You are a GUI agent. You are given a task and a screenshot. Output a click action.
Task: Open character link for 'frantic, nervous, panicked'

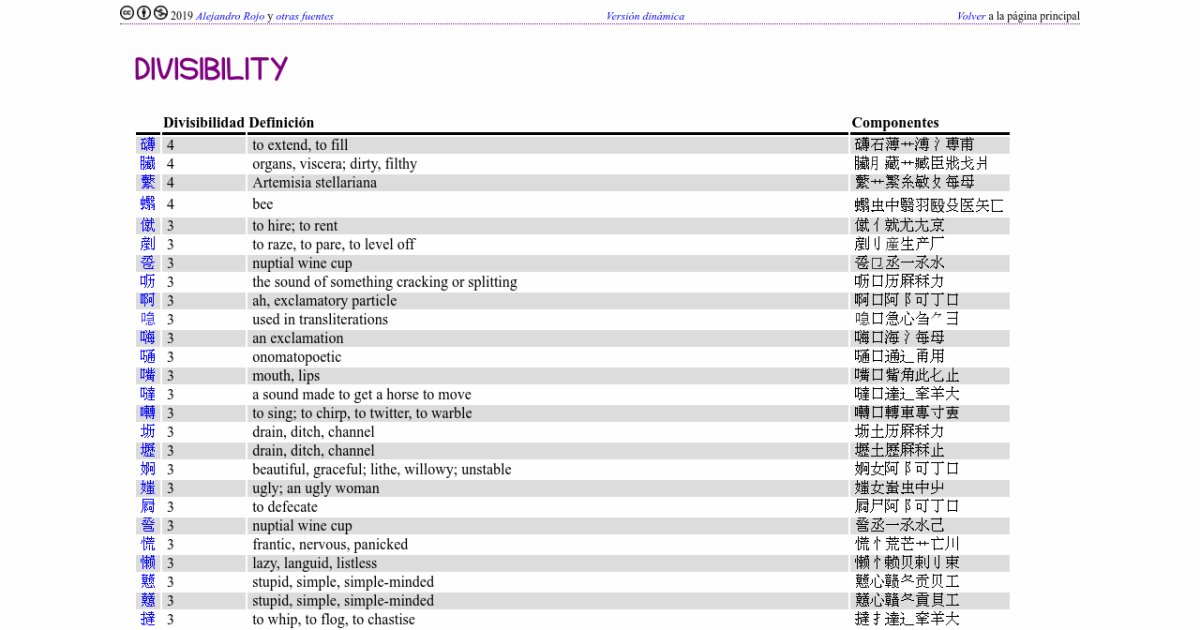(148, 545)
